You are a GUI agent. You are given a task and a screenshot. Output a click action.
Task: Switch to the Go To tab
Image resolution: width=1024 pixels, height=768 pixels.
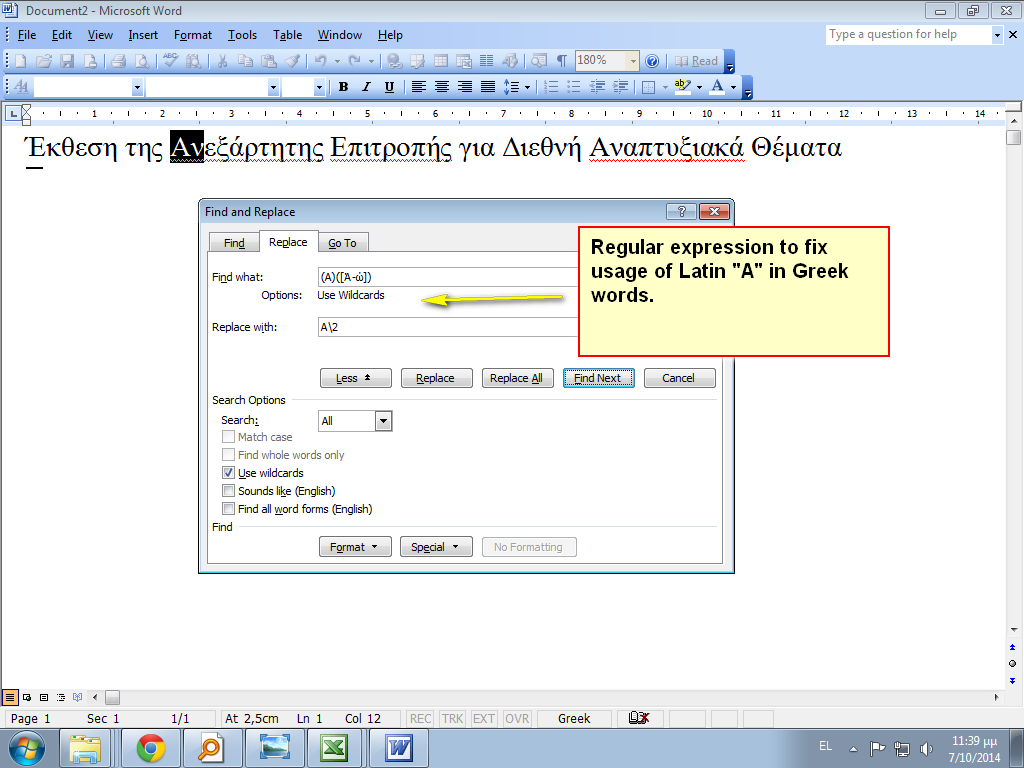pyautogui.click(x=343, y=243)
